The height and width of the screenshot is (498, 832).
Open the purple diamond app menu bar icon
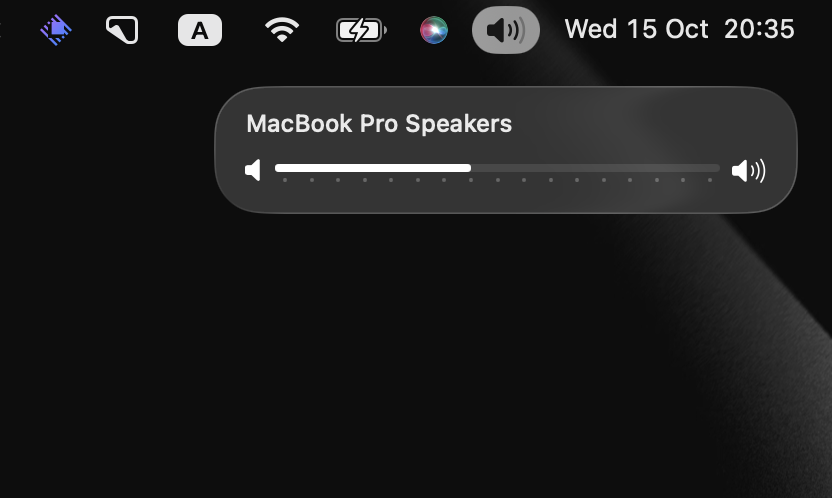pos(56,30)
